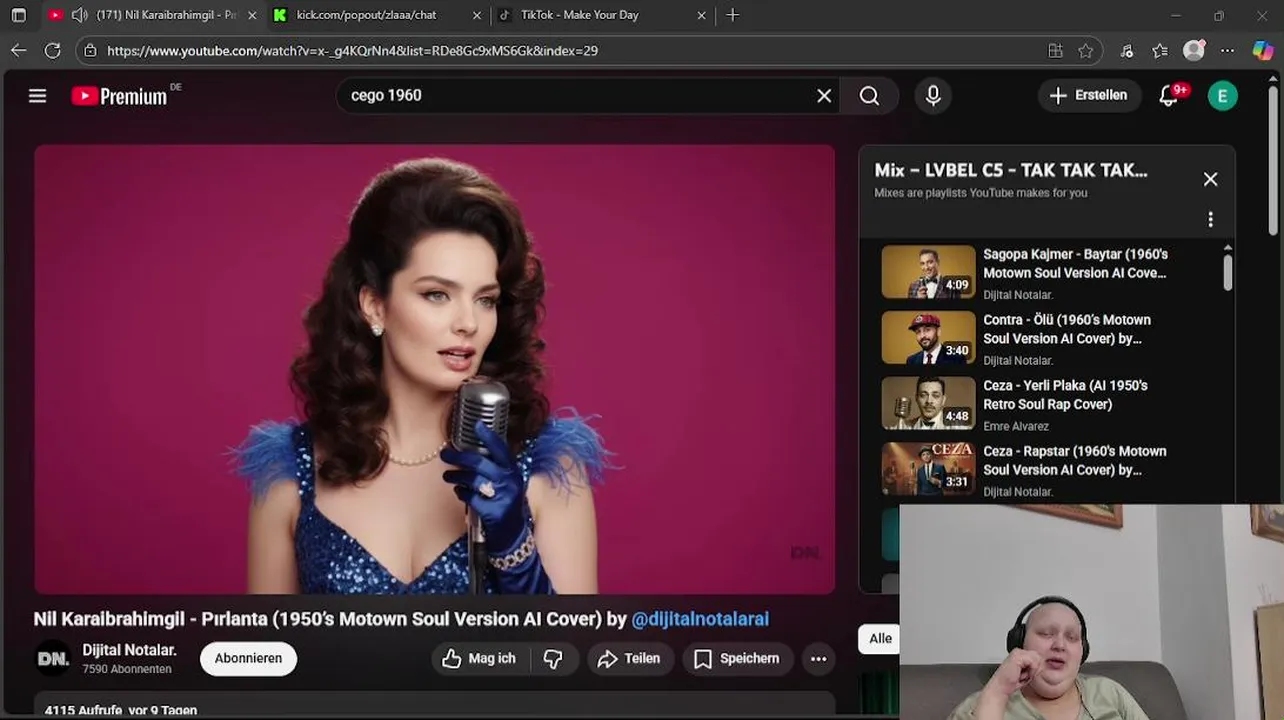The height and width of the screenshot is (720, 1284).
Task: Open the notifications bell
Action: (1168, 95)
